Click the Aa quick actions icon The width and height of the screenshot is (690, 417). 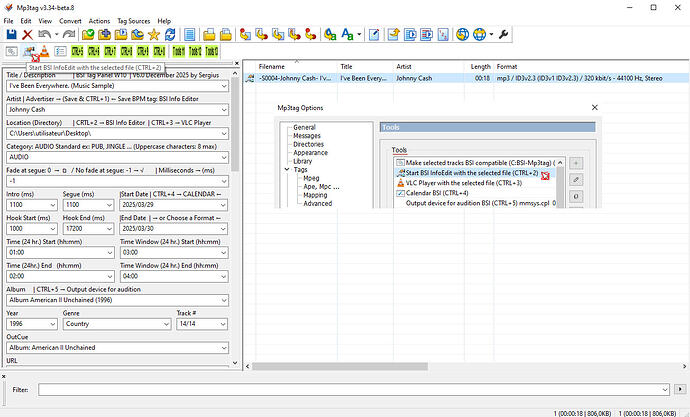point(347,34)
